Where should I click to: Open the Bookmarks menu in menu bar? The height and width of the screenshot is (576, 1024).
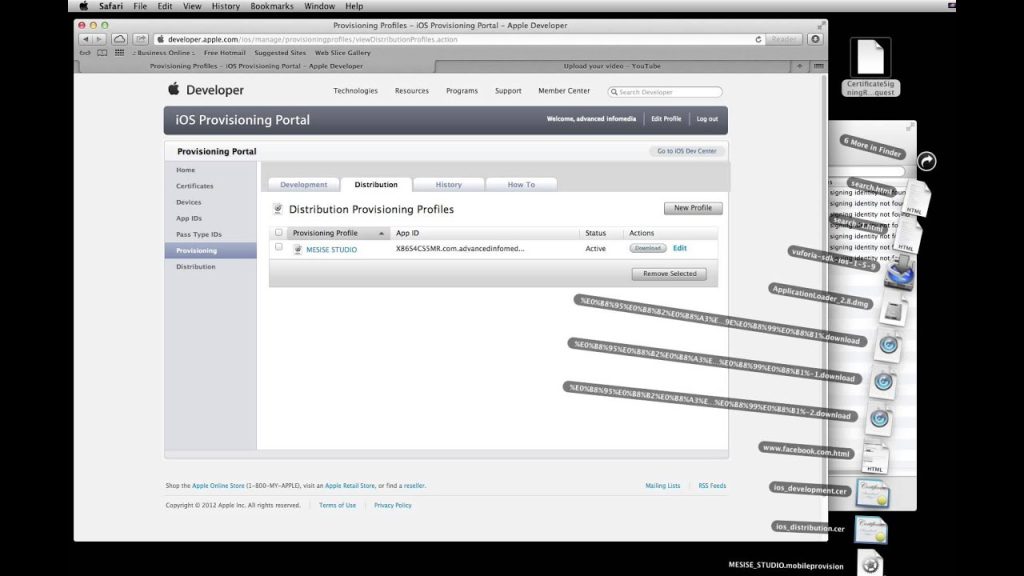tap(272, 6)
